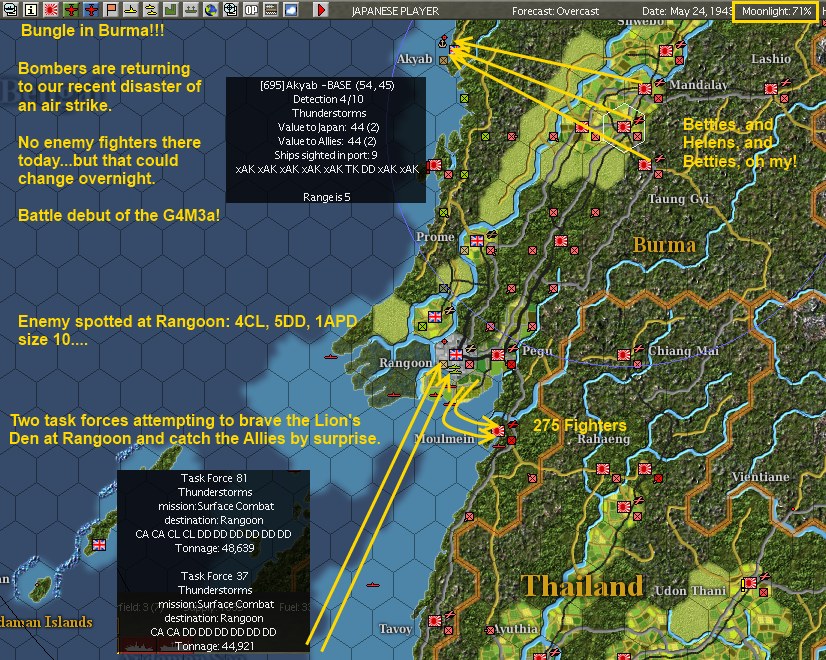Select the Japanese base icon at Mandalay
The width and height of the screenshot is (826, 660).
(x=645, y=88)
